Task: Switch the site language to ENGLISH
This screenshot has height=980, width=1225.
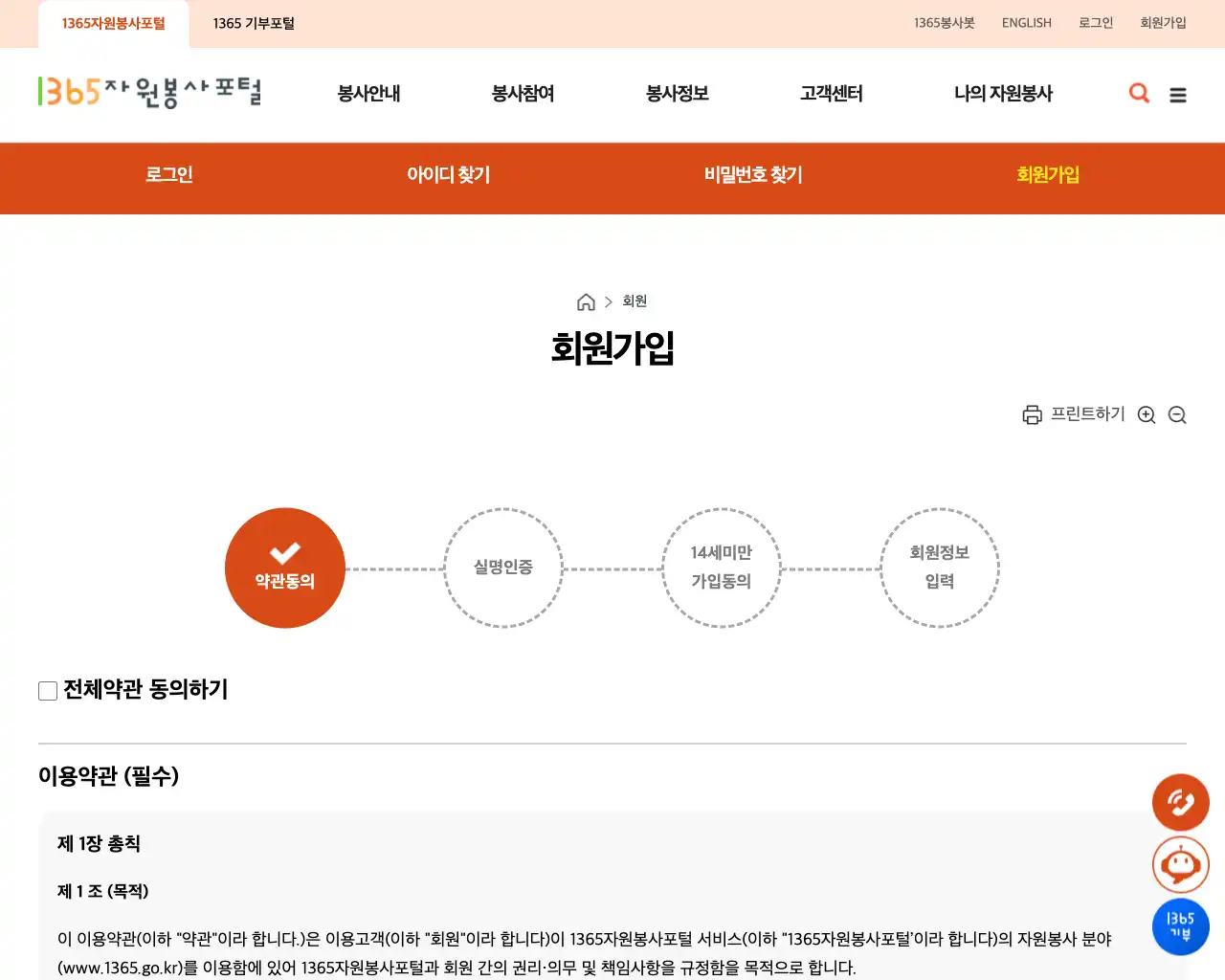Action: 1026,23
